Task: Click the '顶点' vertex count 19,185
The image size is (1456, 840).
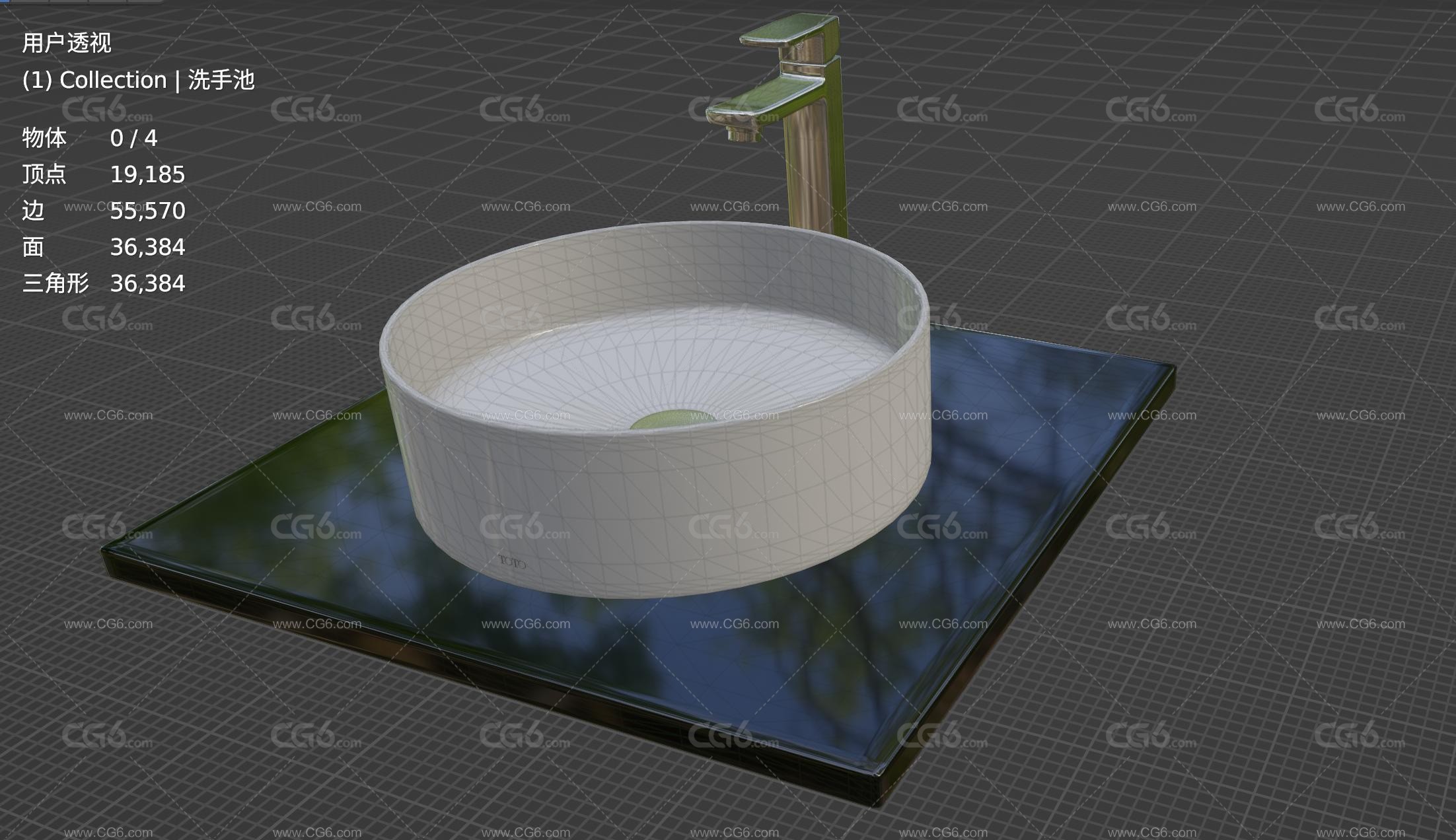Action: [147, 174]
